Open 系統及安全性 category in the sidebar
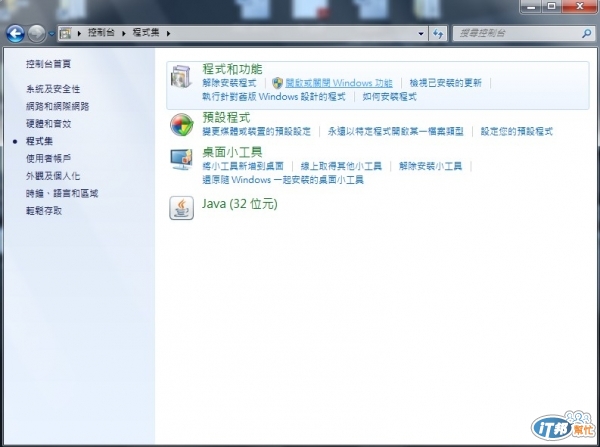This screenshot has width=600, height=447. coord(53,89)
